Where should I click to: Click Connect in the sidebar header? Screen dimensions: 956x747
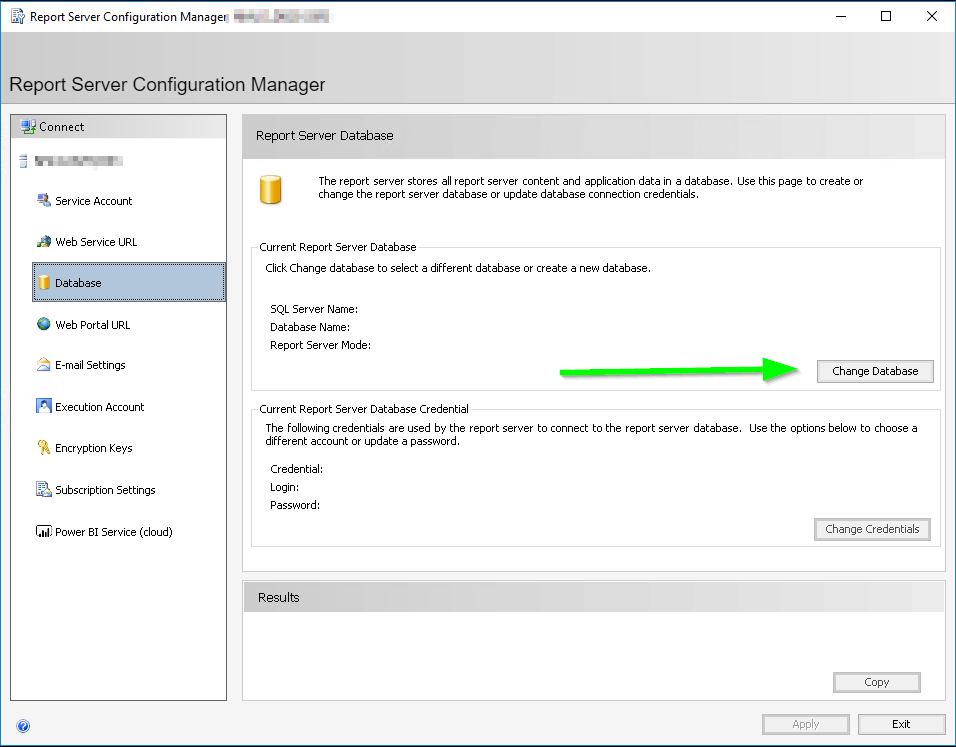pyautogui.click(x=62, y=127)
